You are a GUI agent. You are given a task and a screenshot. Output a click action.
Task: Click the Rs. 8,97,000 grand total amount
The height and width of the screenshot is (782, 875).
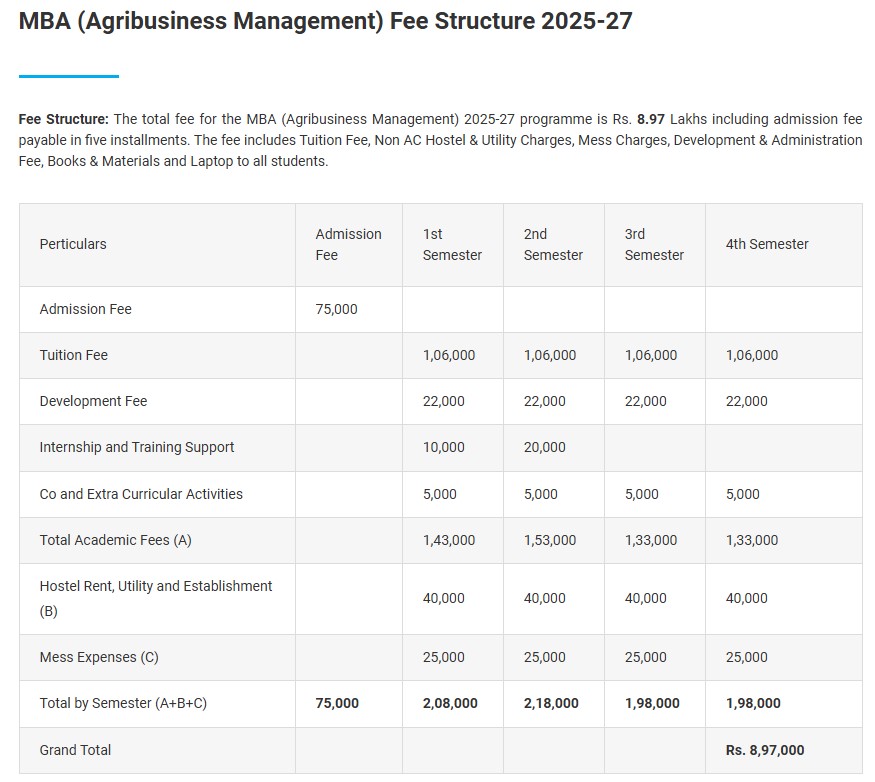[765, 750]
